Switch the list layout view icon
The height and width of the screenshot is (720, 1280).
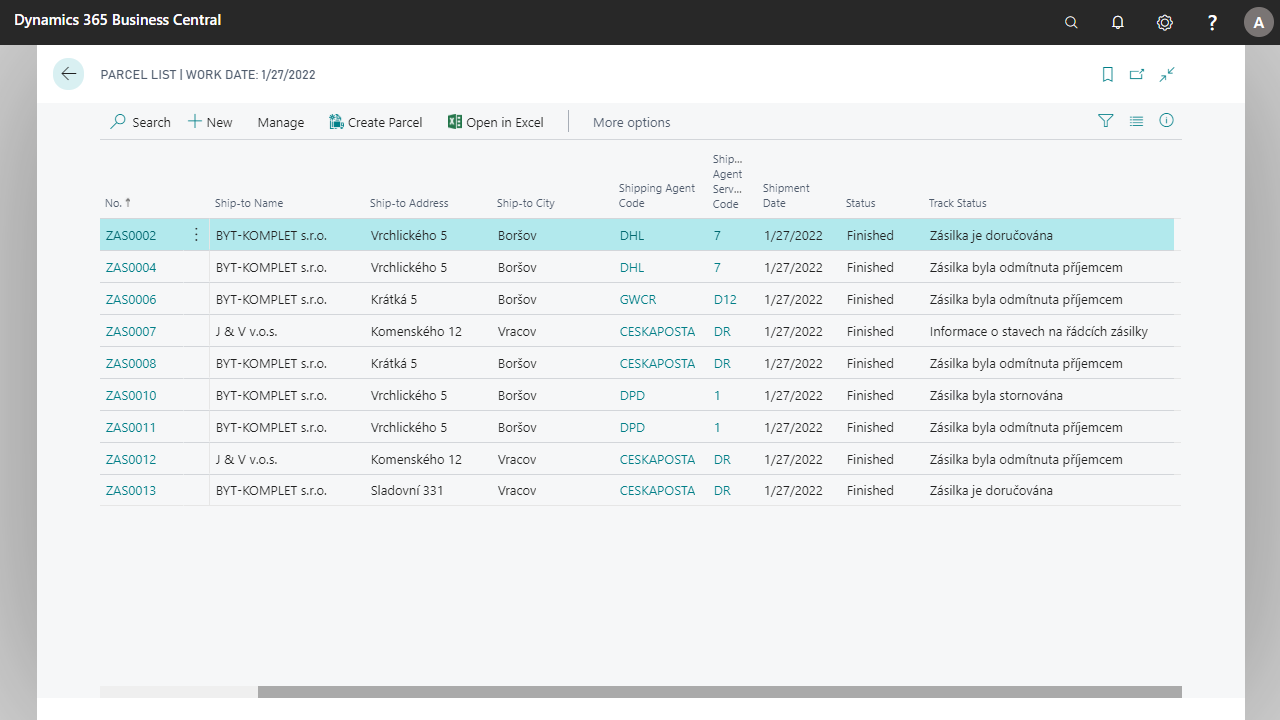coord(1136,121)
